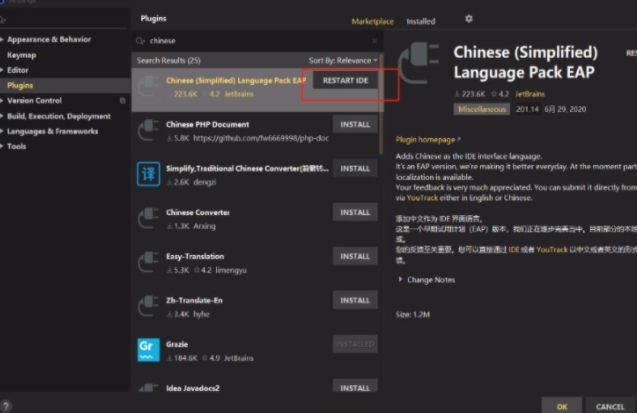Select Keymap in settings tree
This screenshot has height=413, width=637.
coord(22,55)
